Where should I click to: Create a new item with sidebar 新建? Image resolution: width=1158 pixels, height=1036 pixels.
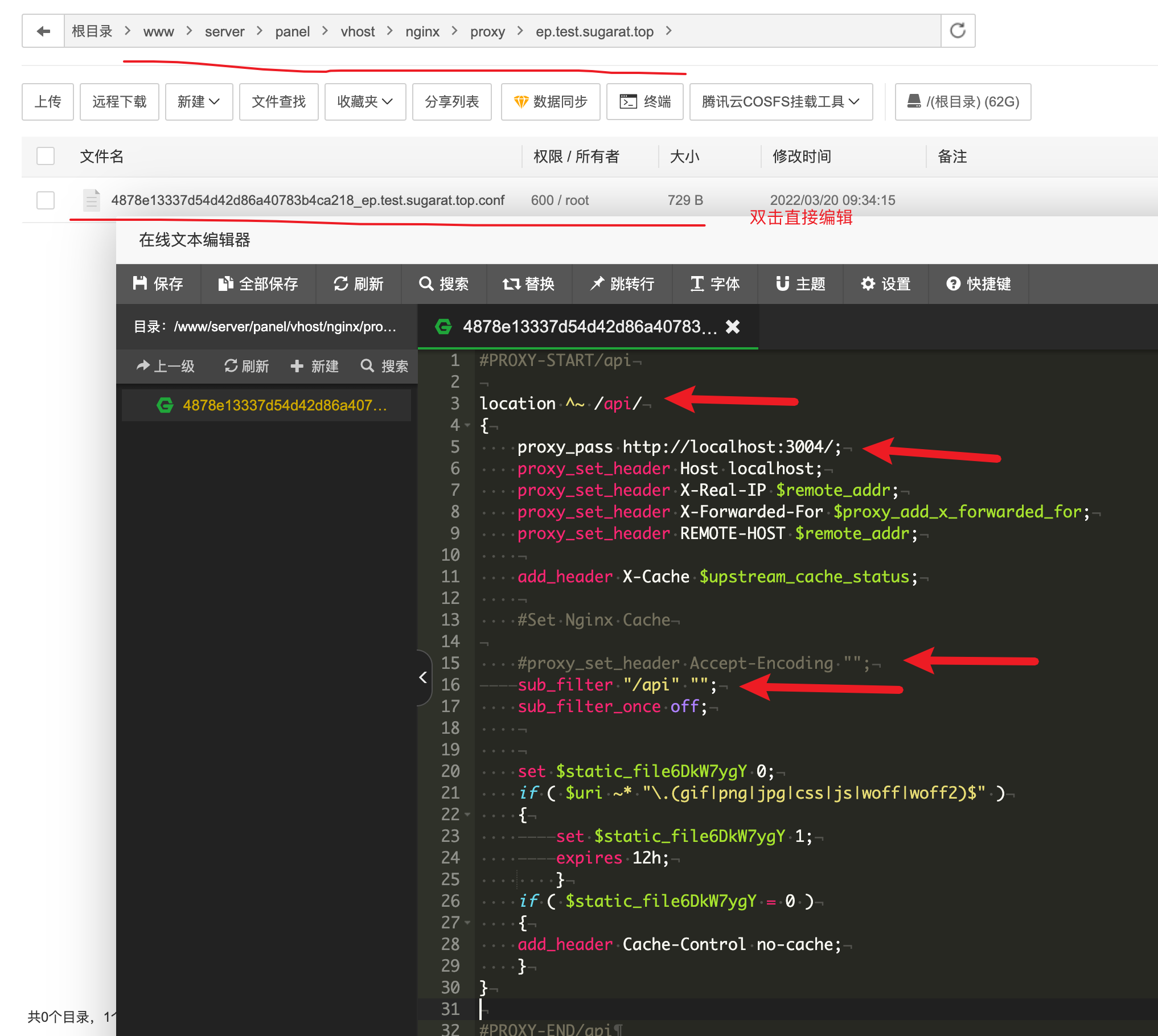click(314, 366)
